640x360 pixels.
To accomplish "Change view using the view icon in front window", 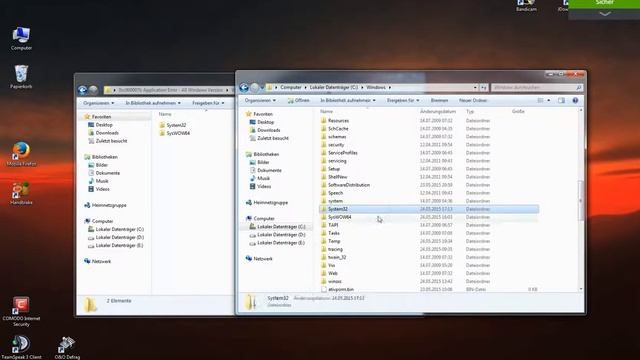I will (540, 100).
